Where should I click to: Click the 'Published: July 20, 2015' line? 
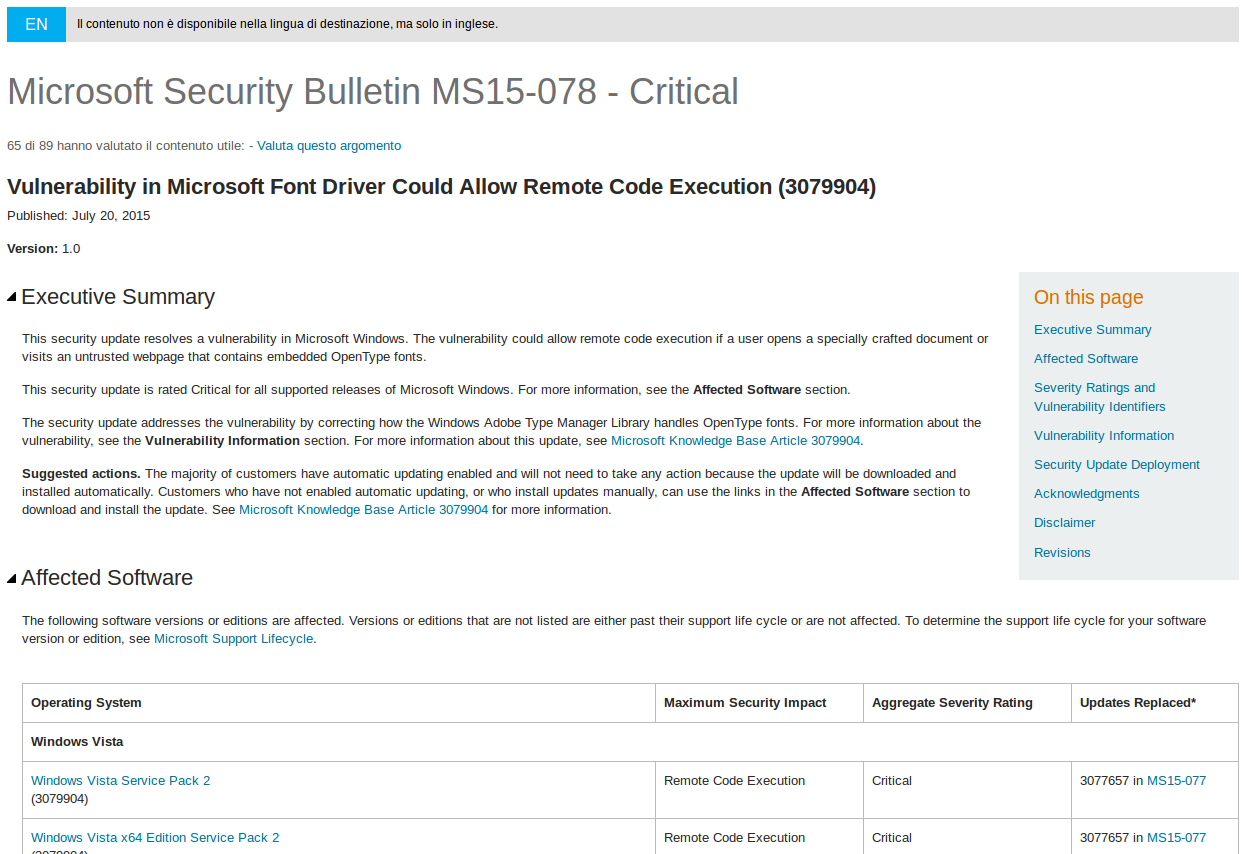[x=79, y=216]
